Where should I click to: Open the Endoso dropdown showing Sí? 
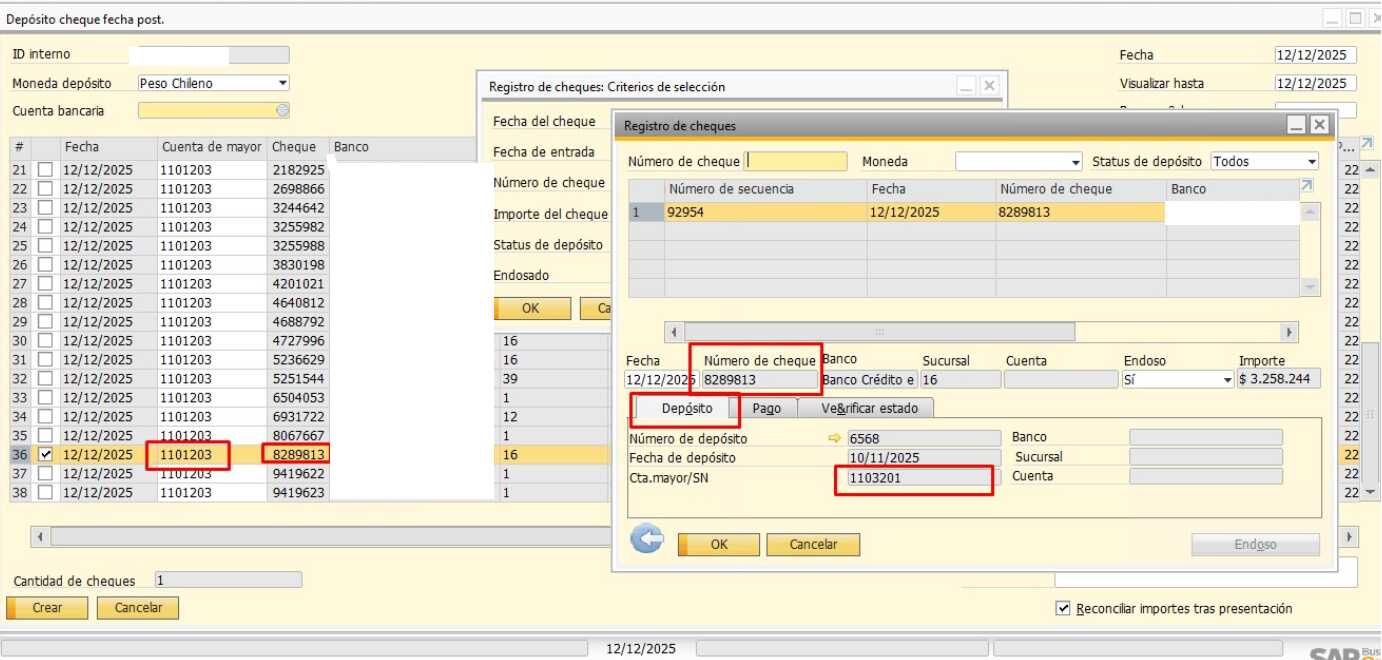[x=1227, y=380]
